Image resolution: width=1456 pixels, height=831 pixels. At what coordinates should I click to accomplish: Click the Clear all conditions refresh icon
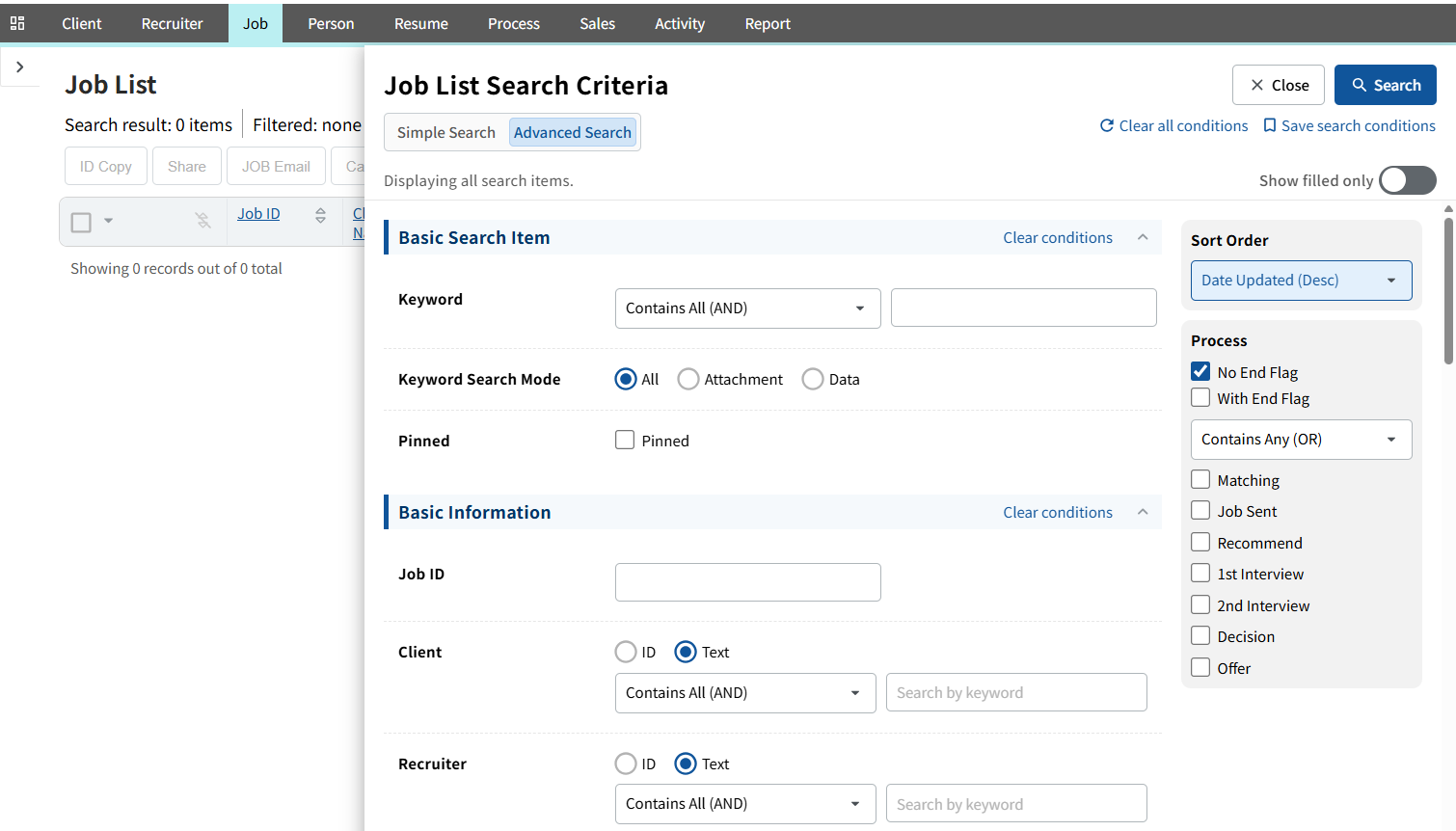(x=1107, y=125)
